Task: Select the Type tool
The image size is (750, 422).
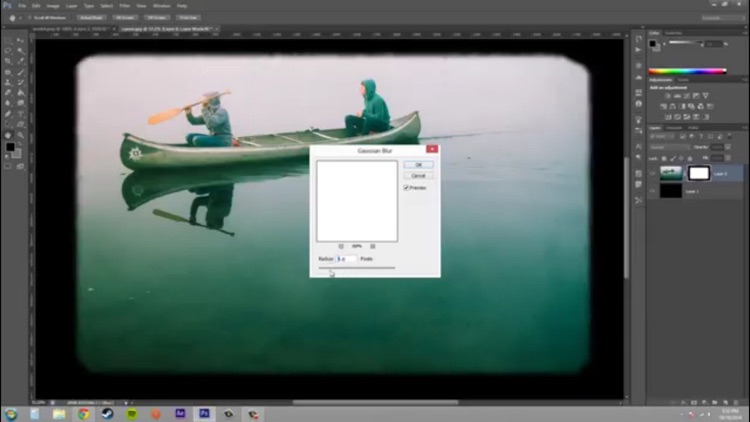Action: click(21, 113)
